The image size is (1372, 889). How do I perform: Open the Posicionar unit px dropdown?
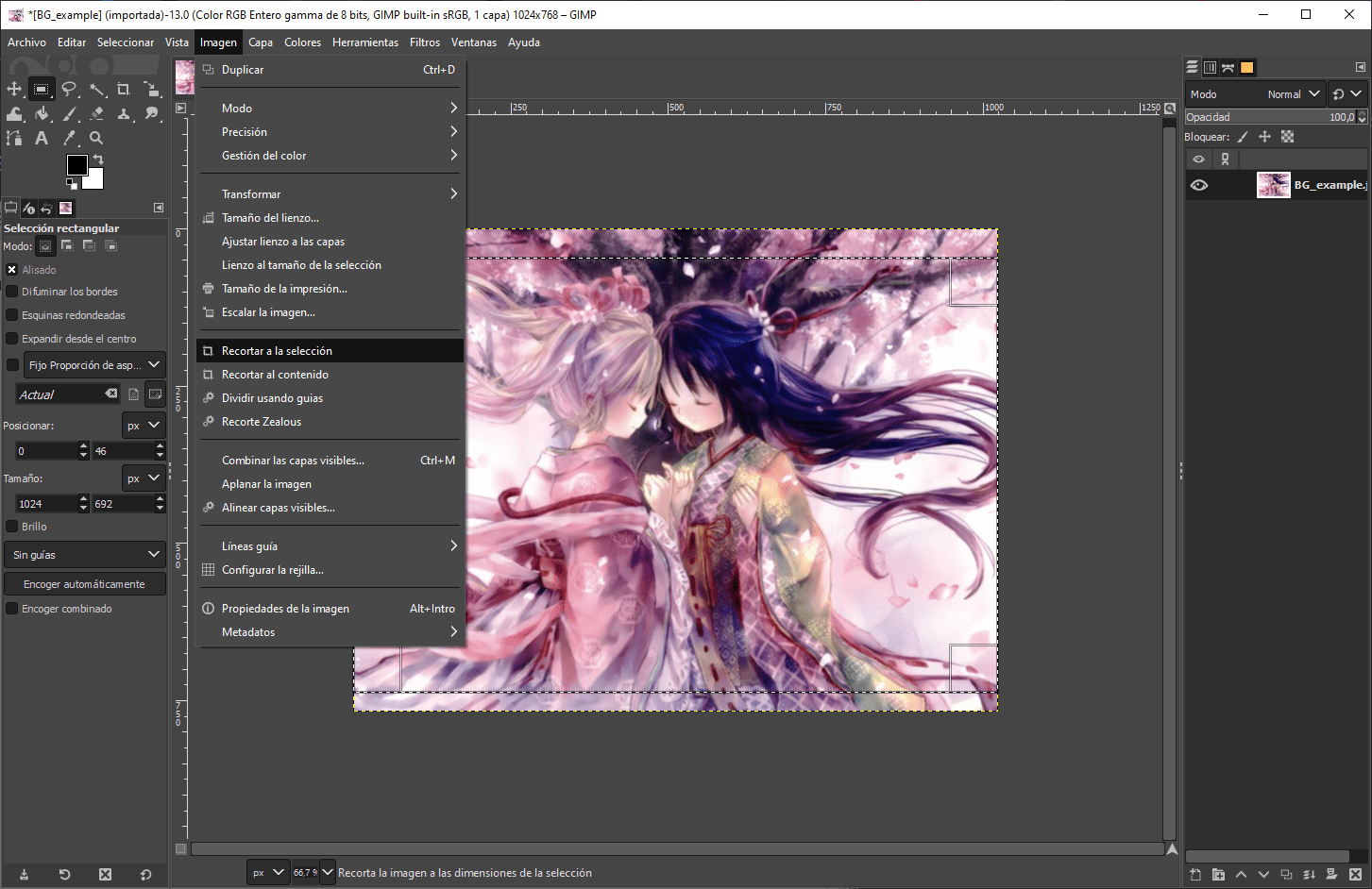click(x=144, y=426)
